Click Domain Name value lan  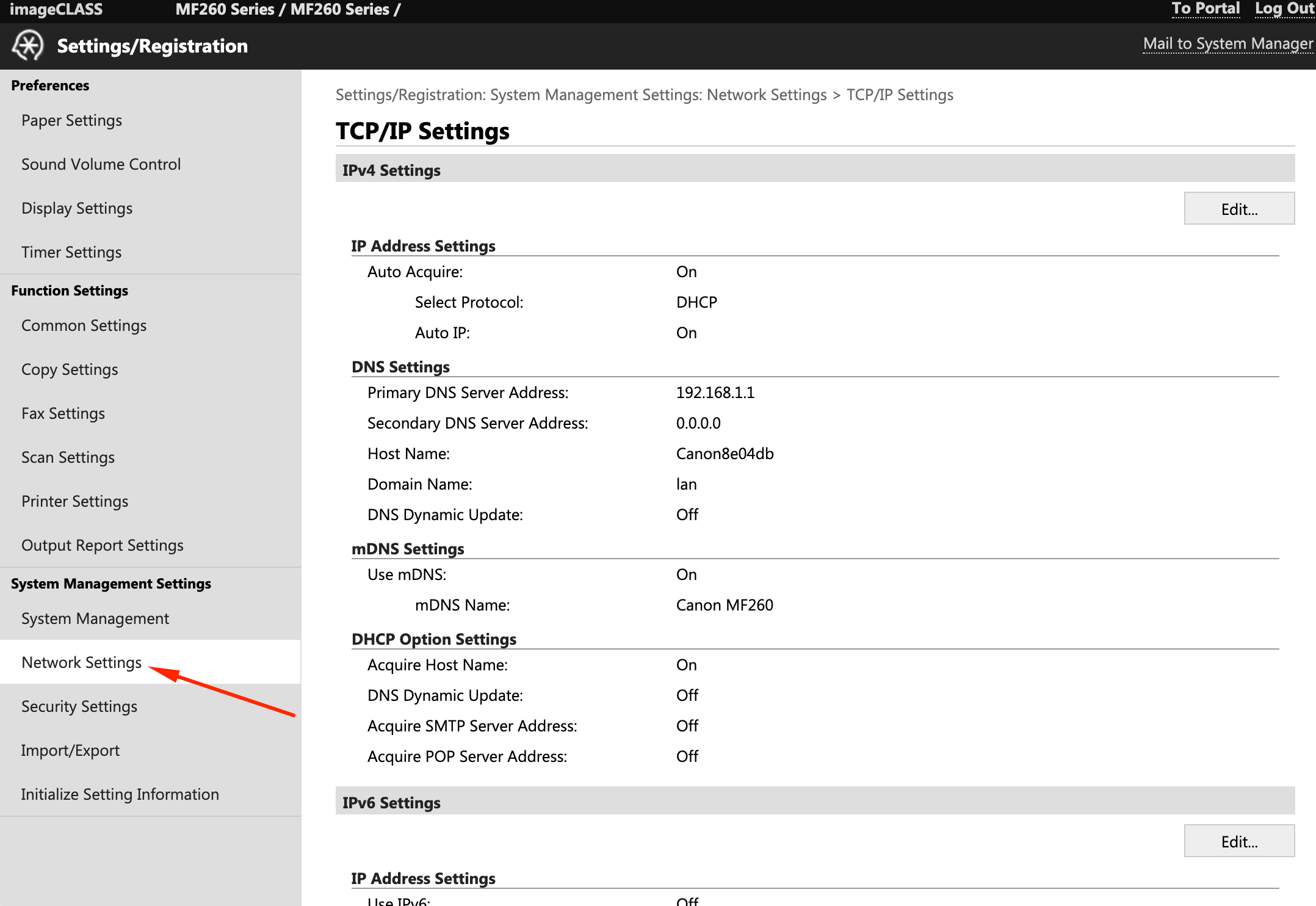[687, 484]
